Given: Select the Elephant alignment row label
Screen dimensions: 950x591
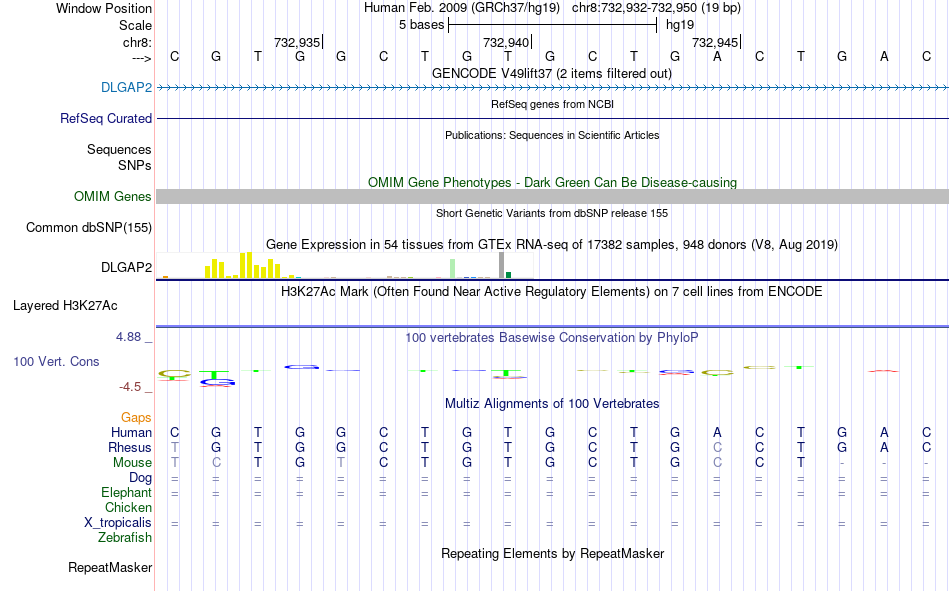Looking at the screenshot, I should pyautogui.click(x=126, y=492).
